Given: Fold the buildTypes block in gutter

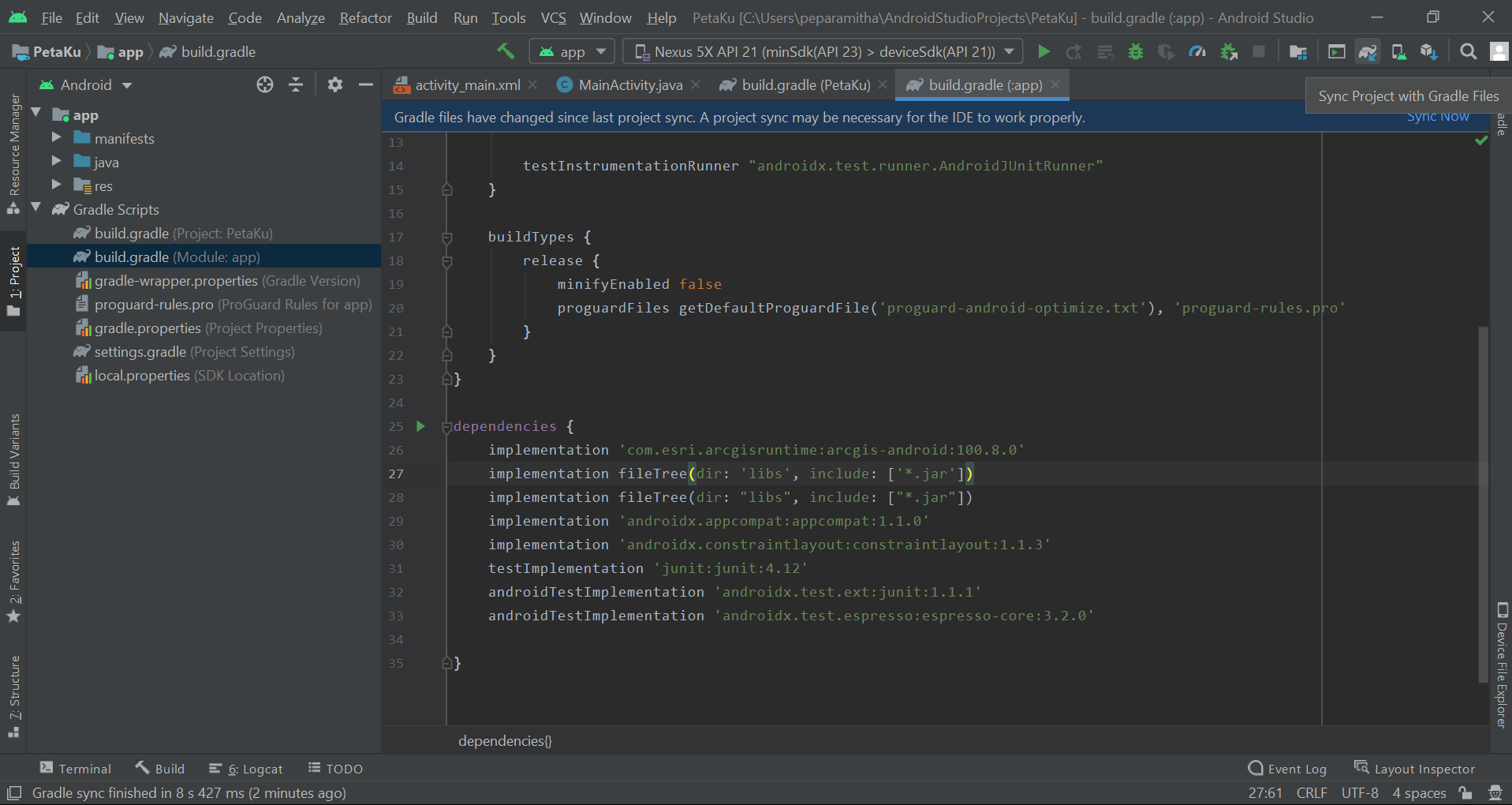Looking at the screenshot, I should click(447, 237).
